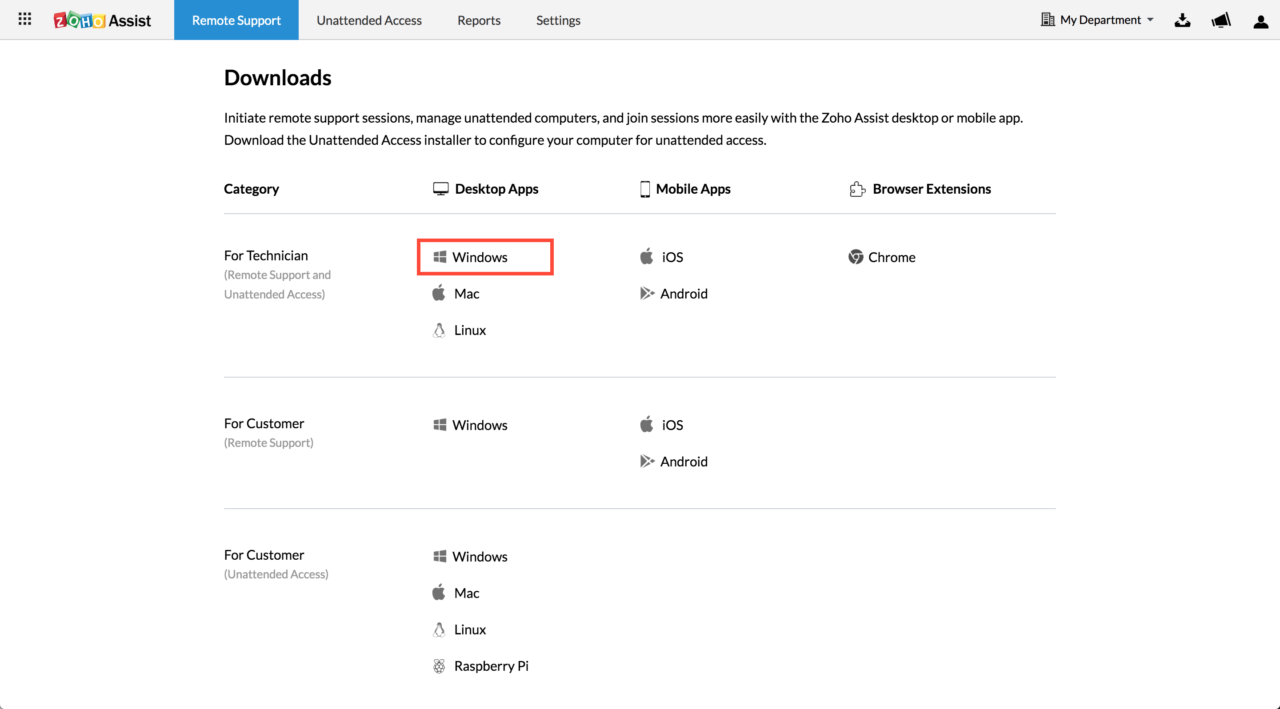The width and height of the screenshot is (1280, 709).
Task: Expand the My Department dropdown
Action: (1097, 20)
